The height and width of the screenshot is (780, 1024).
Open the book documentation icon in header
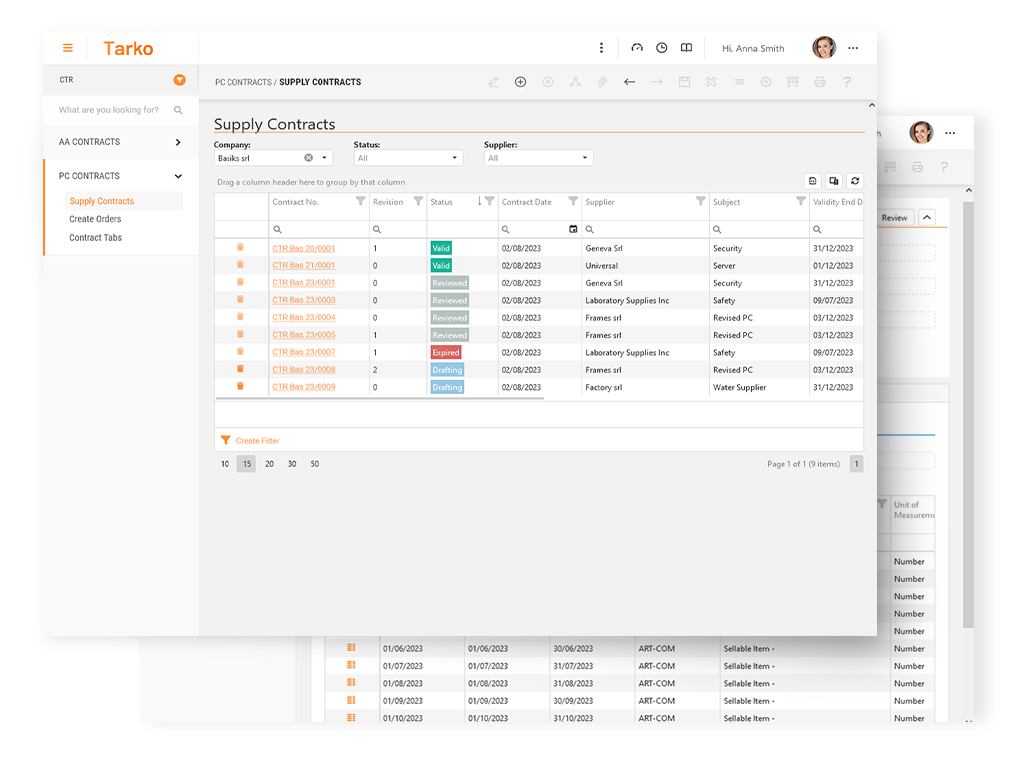(686, 48)
